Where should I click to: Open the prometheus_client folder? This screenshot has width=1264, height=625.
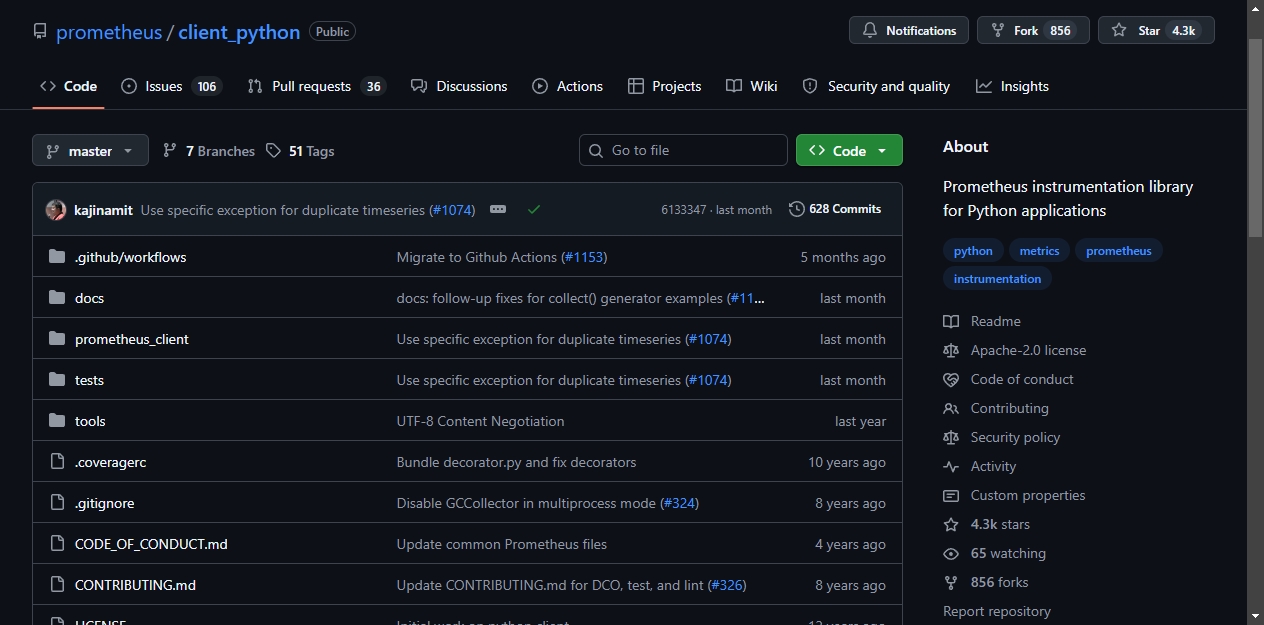click(132, 339)
